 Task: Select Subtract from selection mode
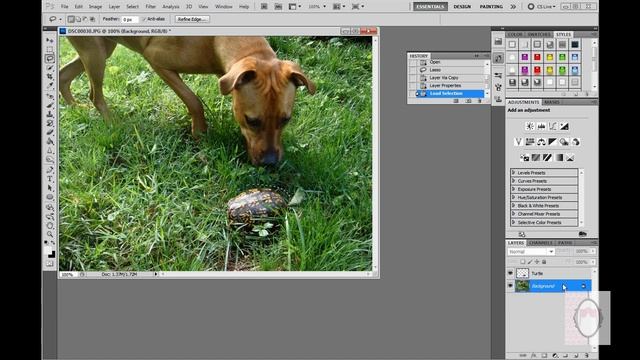point(85,19)
